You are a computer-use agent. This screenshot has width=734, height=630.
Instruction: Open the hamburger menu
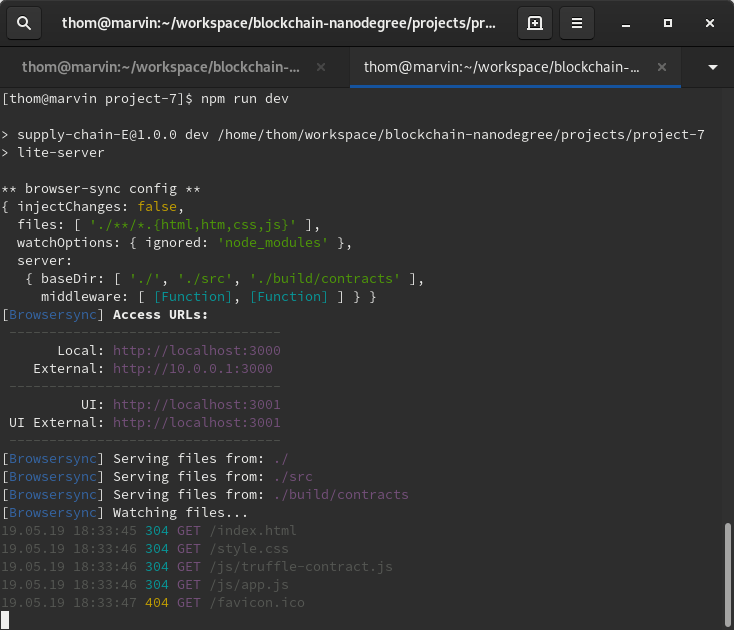pos(577,23)
